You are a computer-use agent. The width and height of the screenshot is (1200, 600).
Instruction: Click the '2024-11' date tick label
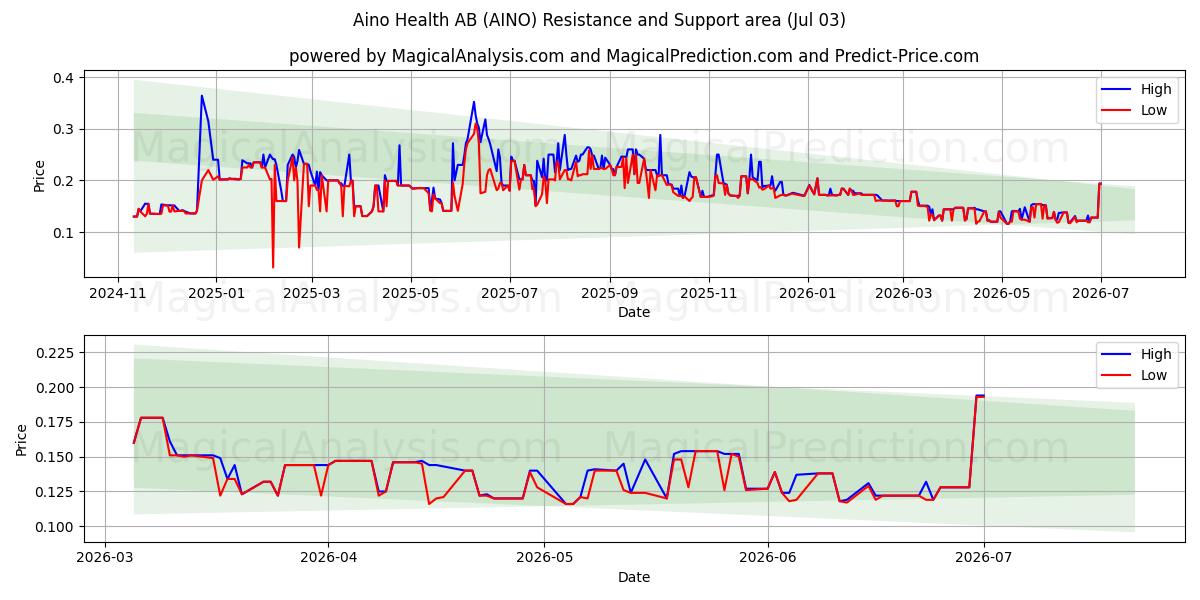(118, 293)
